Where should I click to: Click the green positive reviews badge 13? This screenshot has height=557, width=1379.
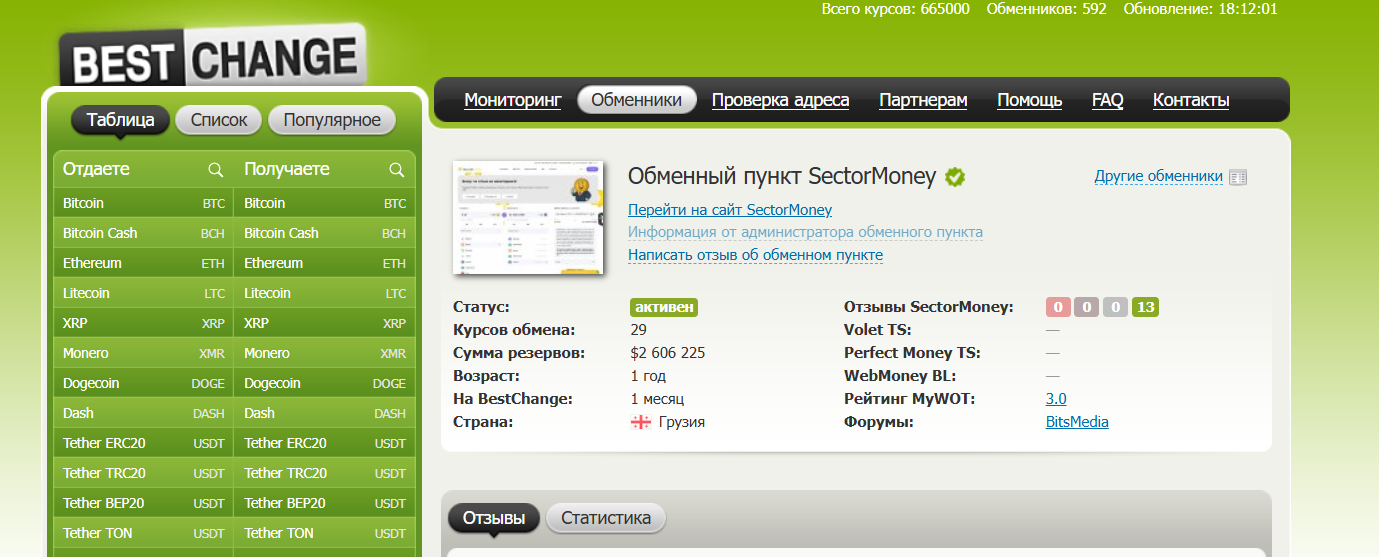pyautogui.click(x=1146, y=307)
